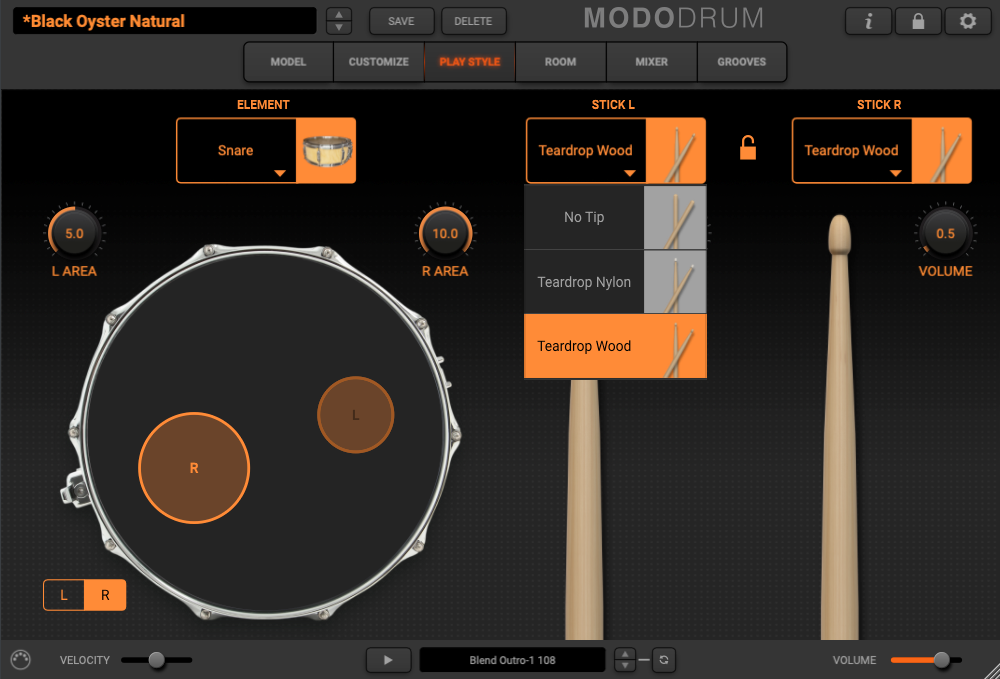Viewport: 1000px width, 679px height.
Task: Open settings gear icon
Action: pyautogui.click(x=967, y=21)
